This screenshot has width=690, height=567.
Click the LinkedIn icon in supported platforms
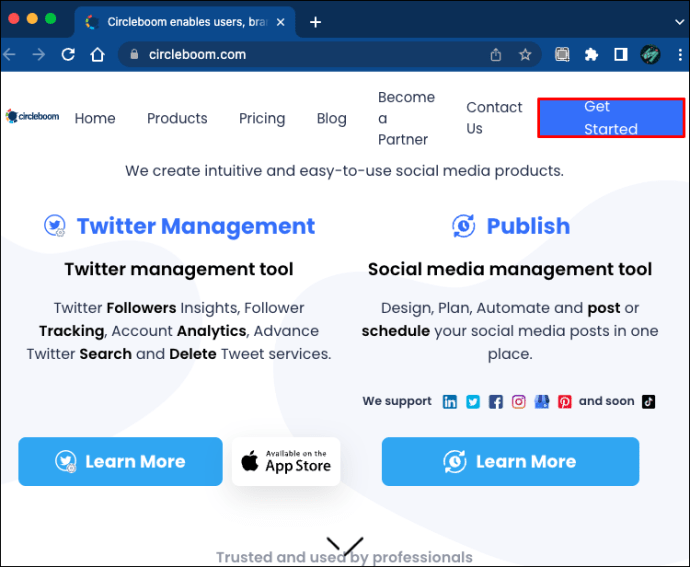[x=450, y=402]
